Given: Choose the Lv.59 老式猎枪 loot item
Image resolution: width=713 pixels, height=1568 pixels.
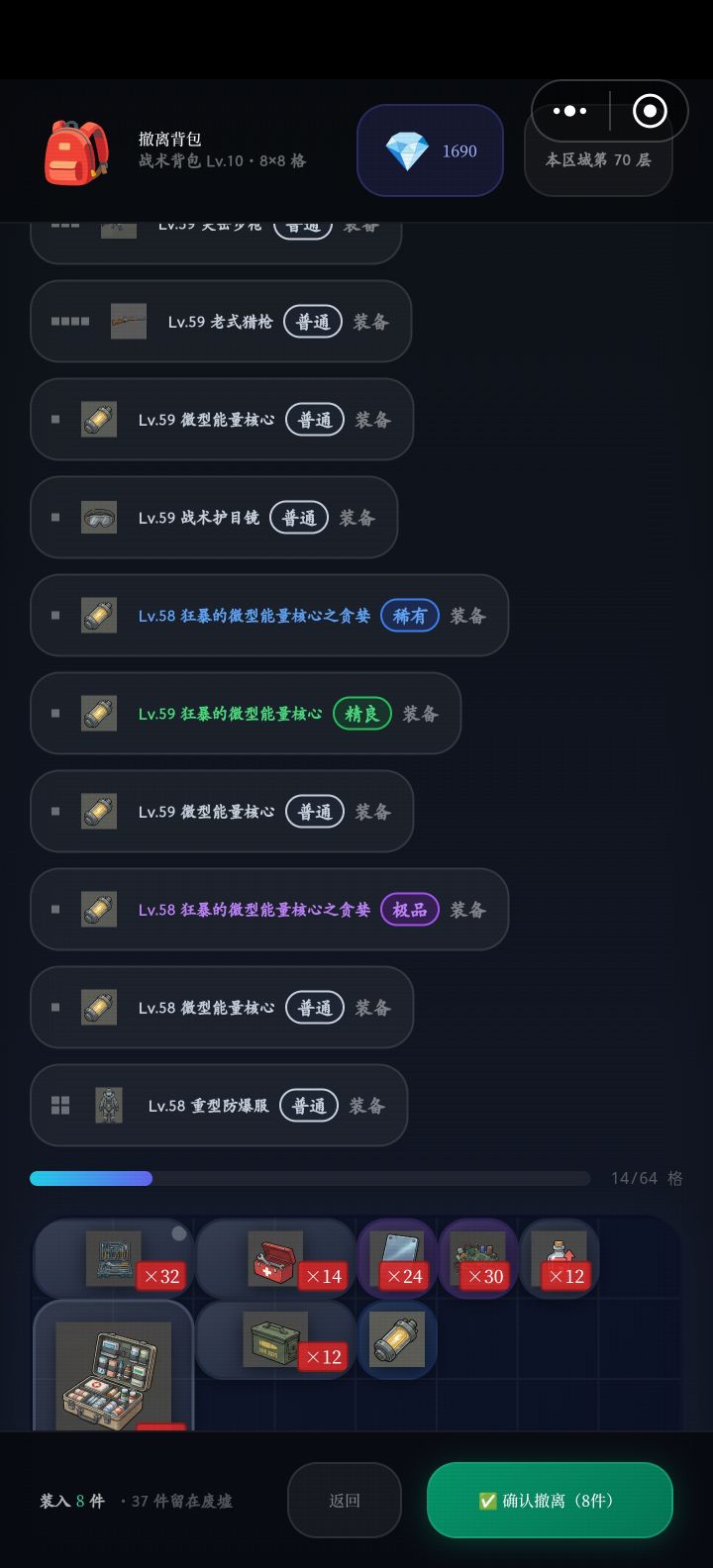Looking at the screenshot, I should point(221,322).
